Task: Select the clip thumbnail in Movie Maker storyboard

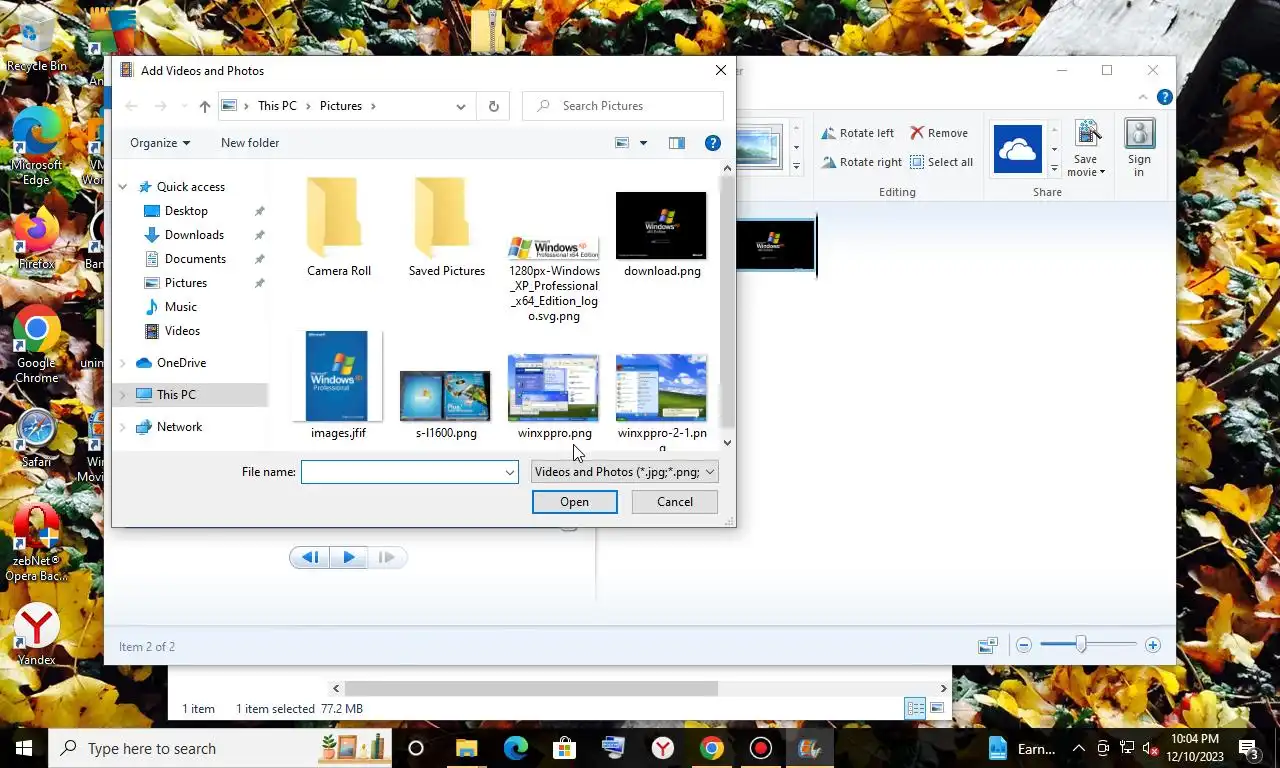Action: tap(777, 244)
